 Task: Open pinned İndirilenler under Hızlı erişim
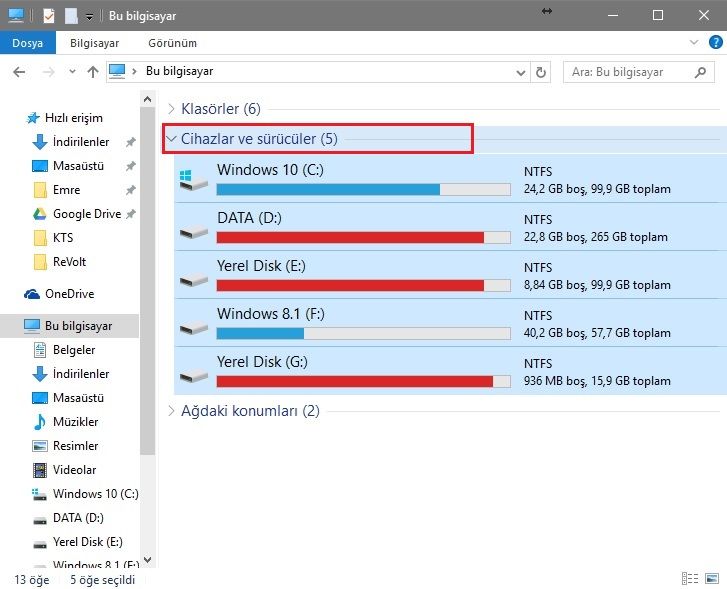pyautogui.click(x=81, y=141)
